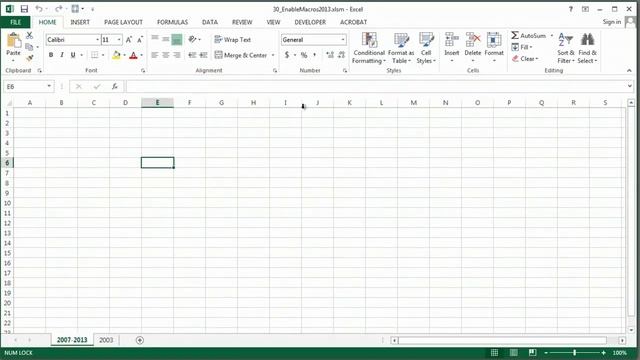Increase indent in Alignment group
The image size is (640, 360).
[x=203, y=55]
